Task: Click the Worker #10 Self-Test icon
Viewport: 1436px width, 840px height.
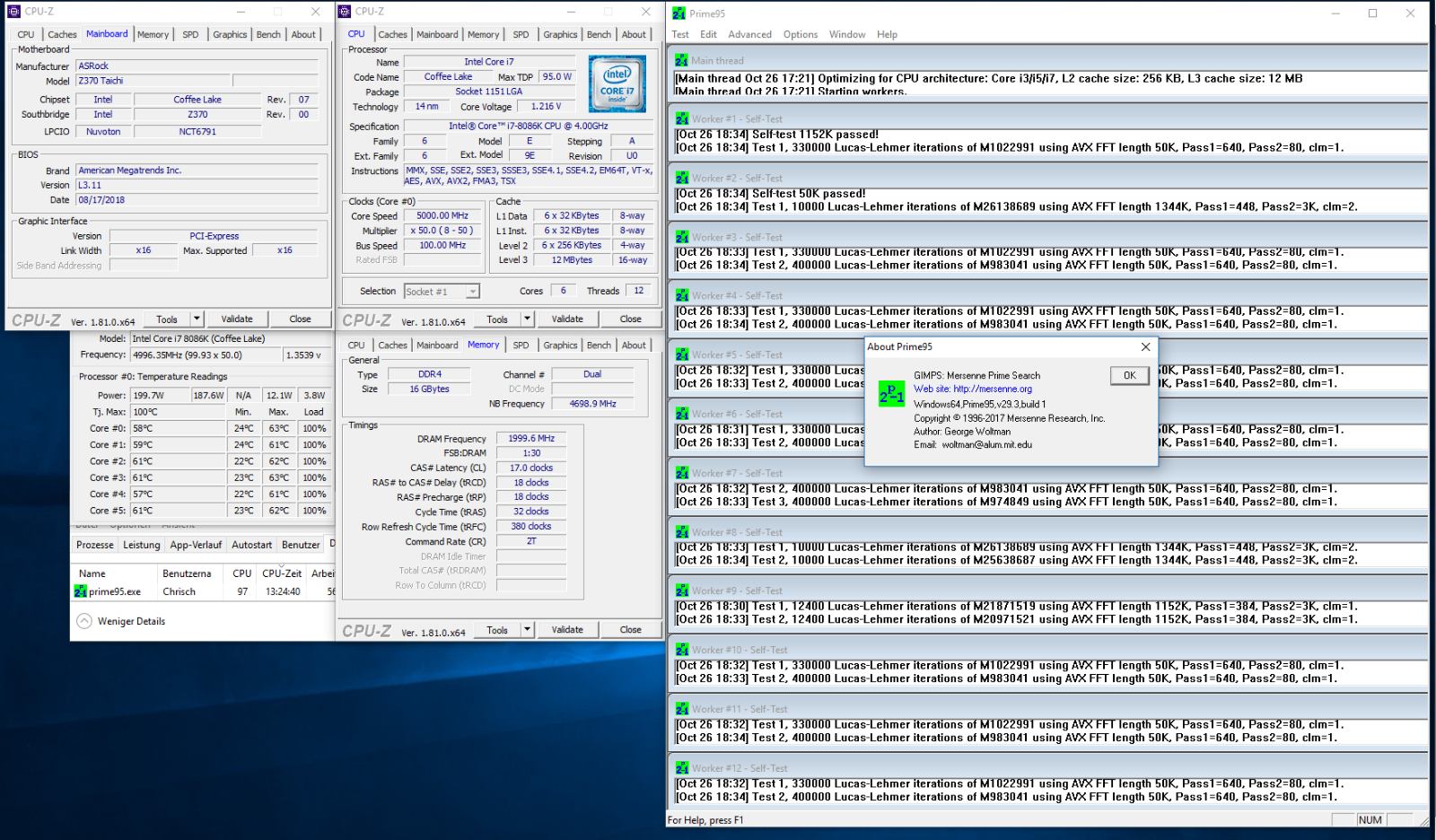Action: 682,650
